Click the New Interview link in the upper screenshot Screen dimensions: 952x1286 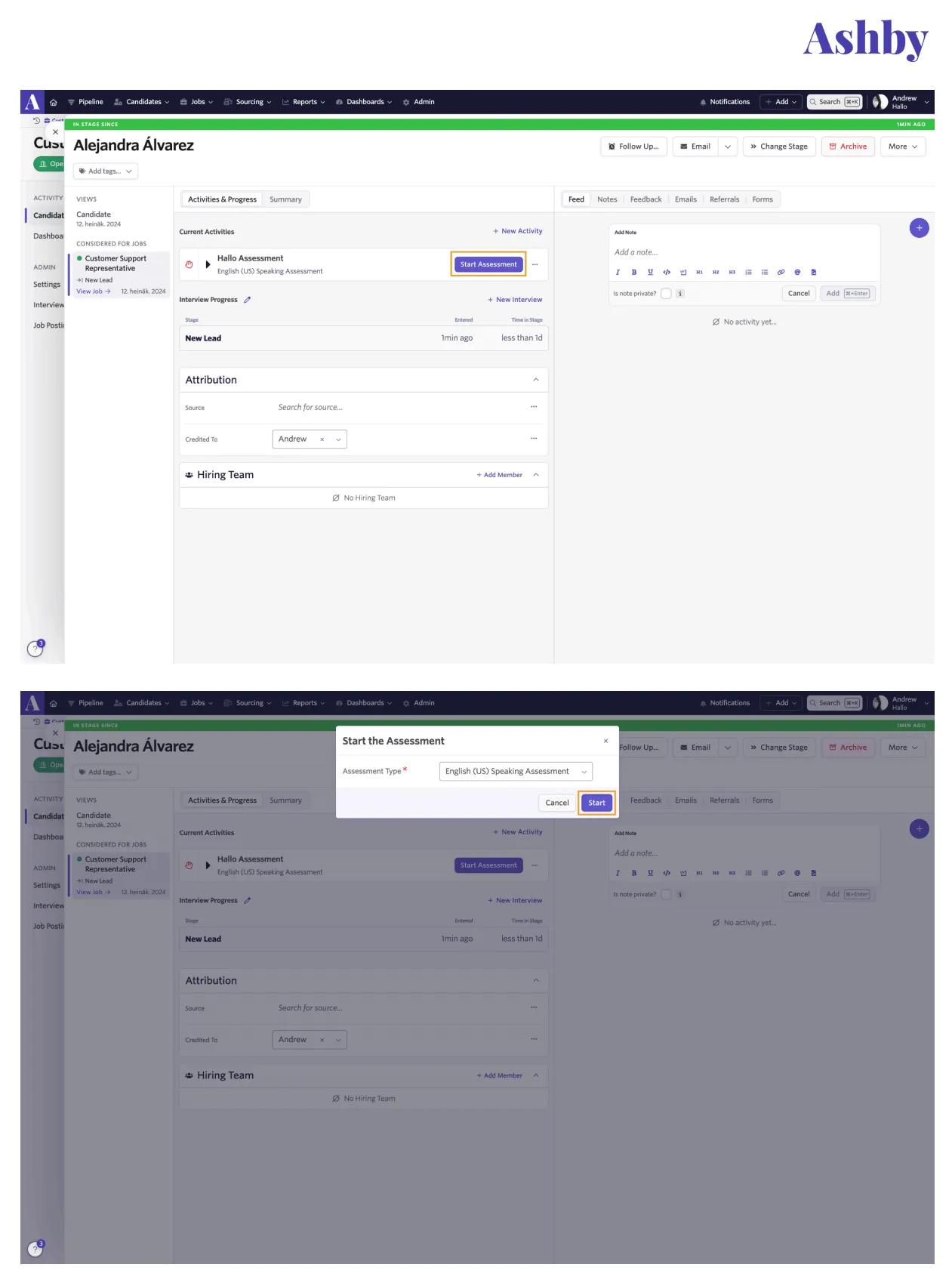[515, 300]
